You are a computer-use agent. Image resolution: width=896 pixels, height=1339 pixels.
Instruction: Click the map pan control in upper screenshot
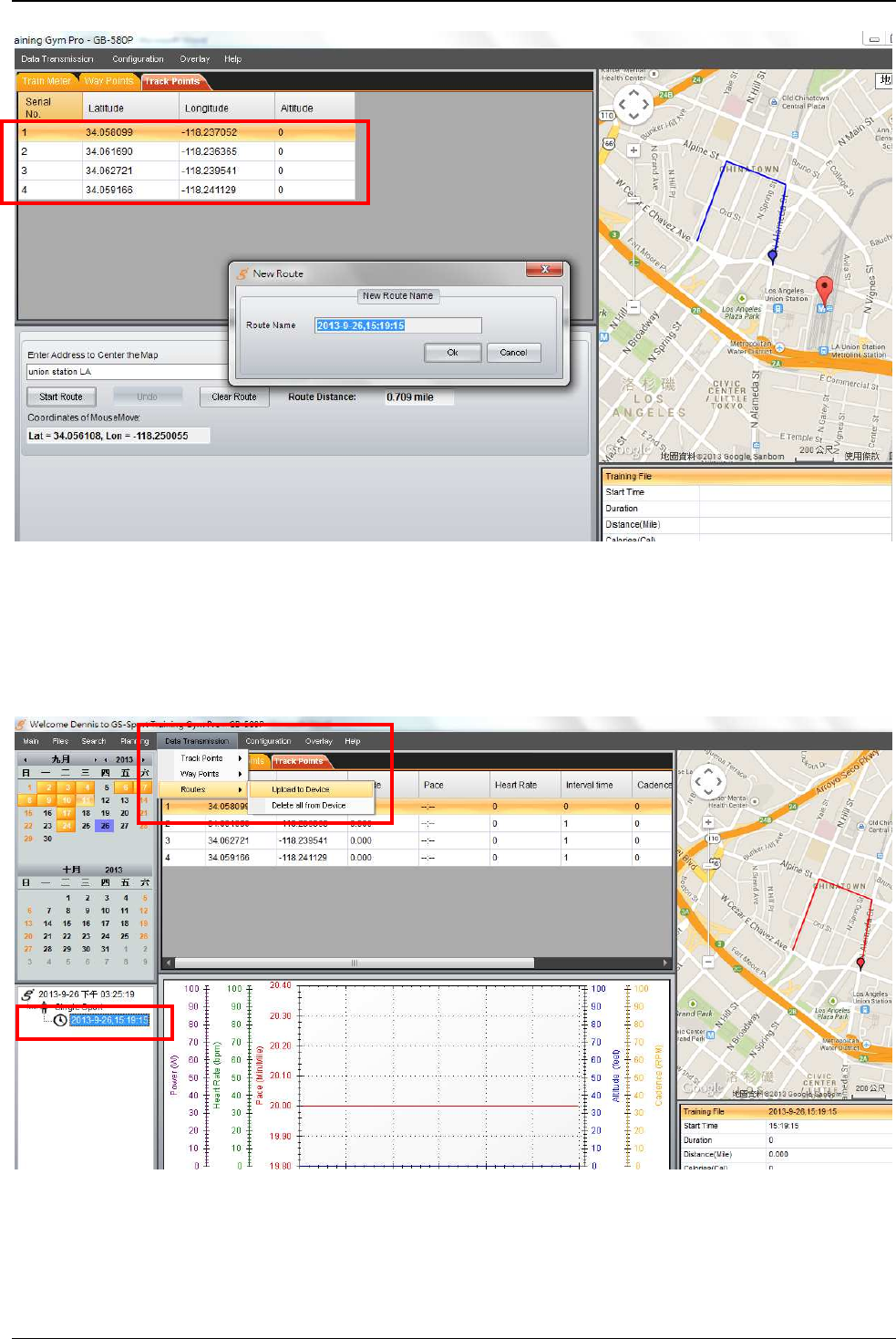click(633, 106)
